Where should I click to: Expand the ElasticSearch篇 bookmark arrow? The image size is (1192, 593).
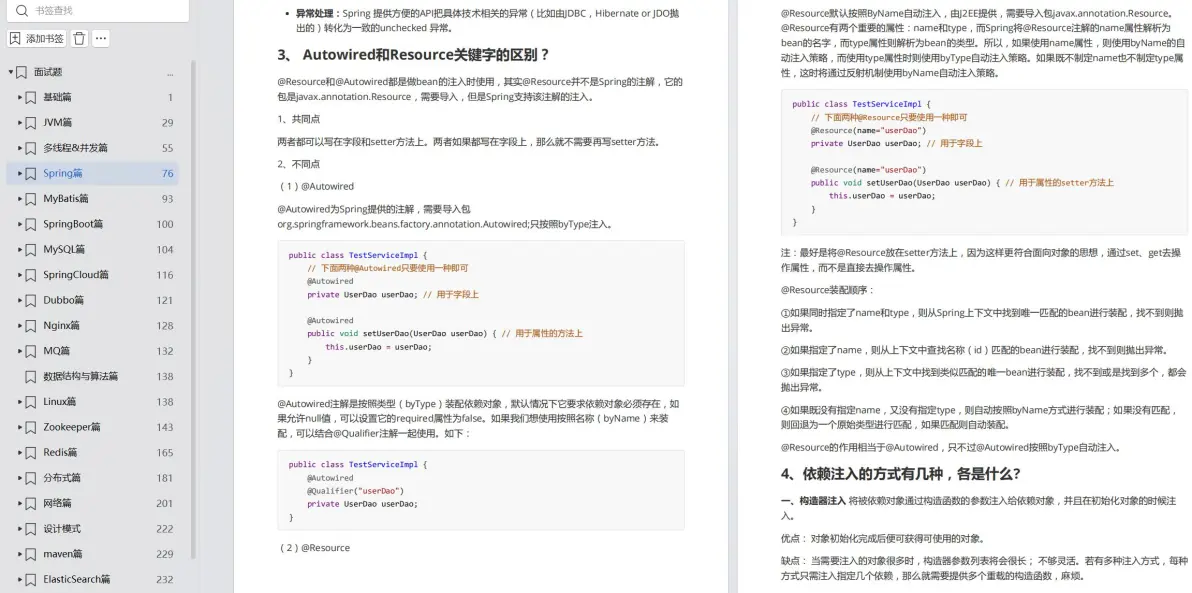tap(20, 579)
